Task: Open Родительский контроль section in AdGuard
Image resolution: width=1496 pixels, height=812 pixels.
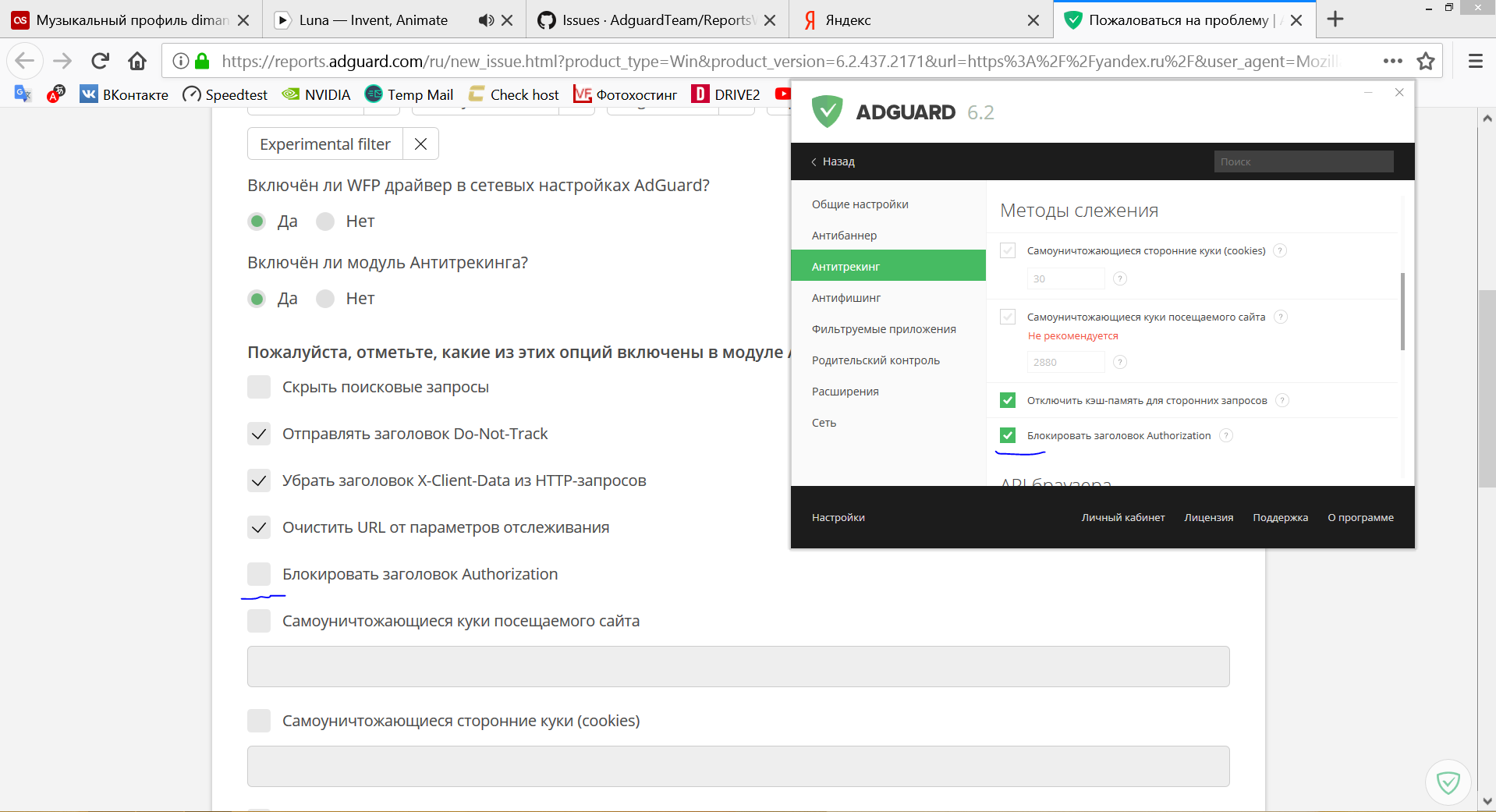Action: tap(875, 360)
